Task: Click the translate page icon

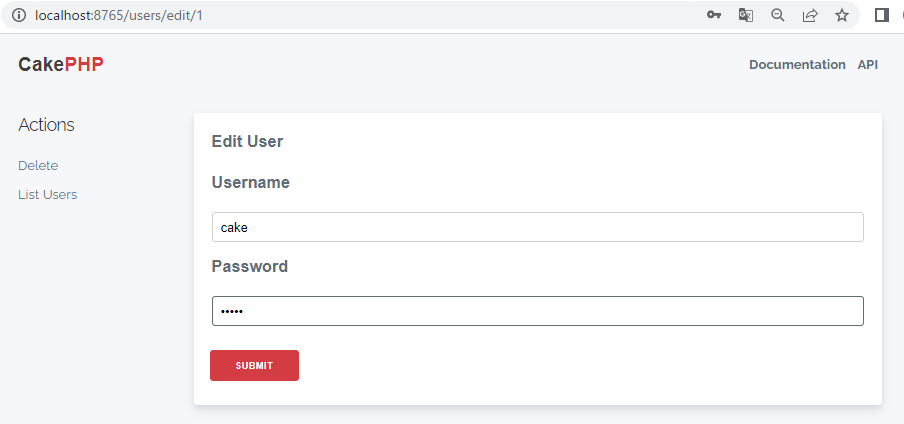Action: pyautogui.click(x=745, y=15)
